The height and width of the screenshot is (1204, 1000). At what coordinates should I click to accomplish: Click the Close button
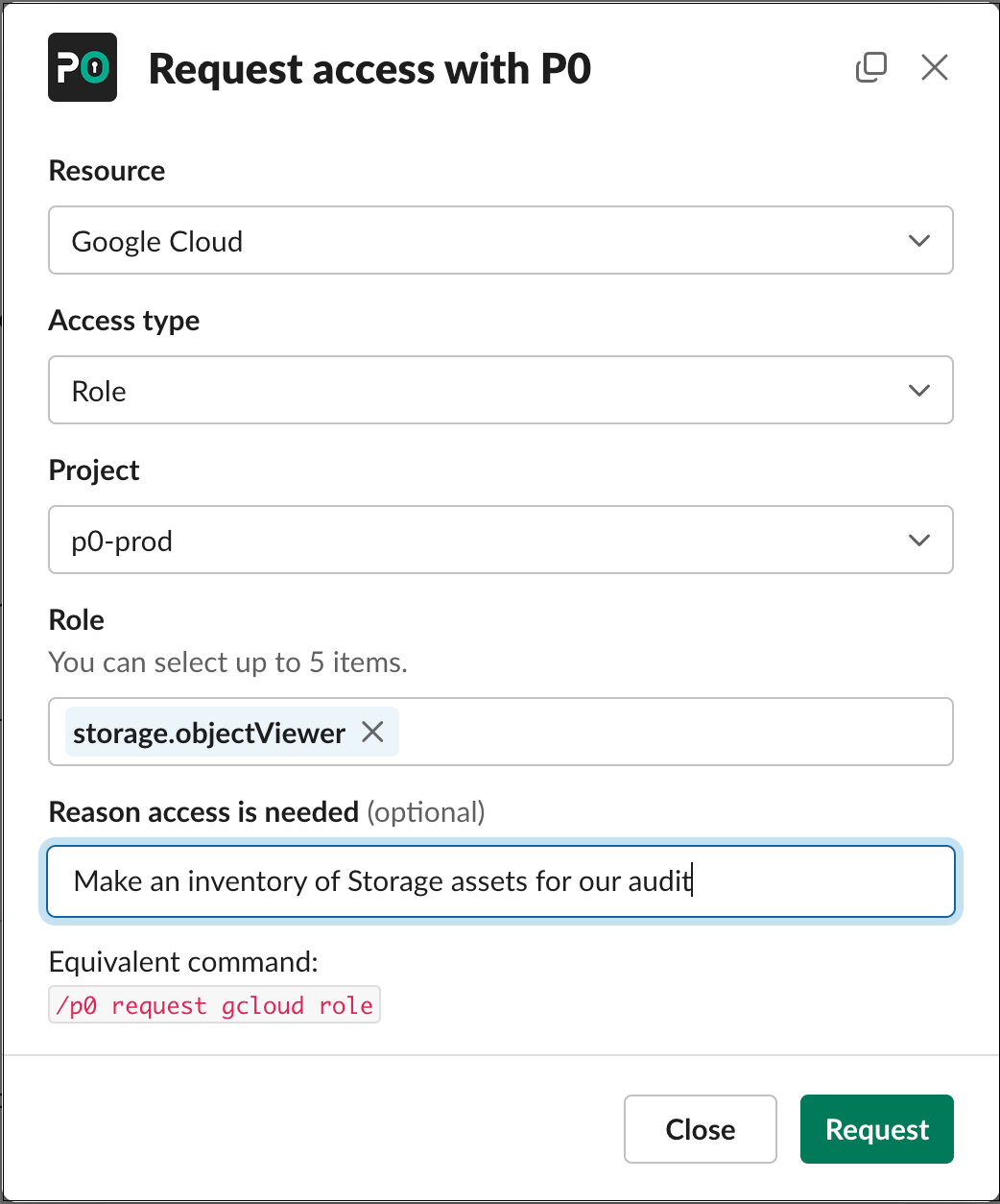pyautogui.click(x=701, y=1129)
